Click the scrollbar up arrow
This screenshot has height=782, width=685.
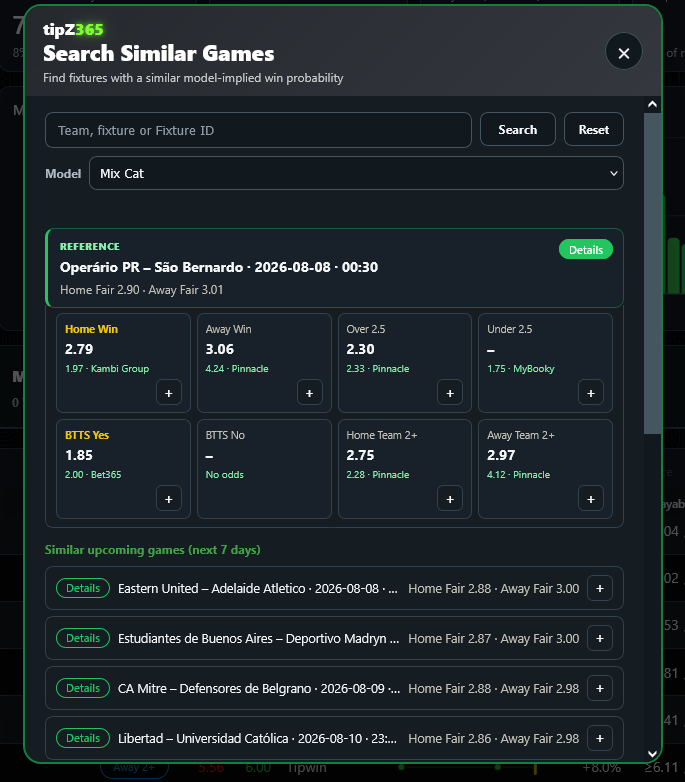pos(652,104)
